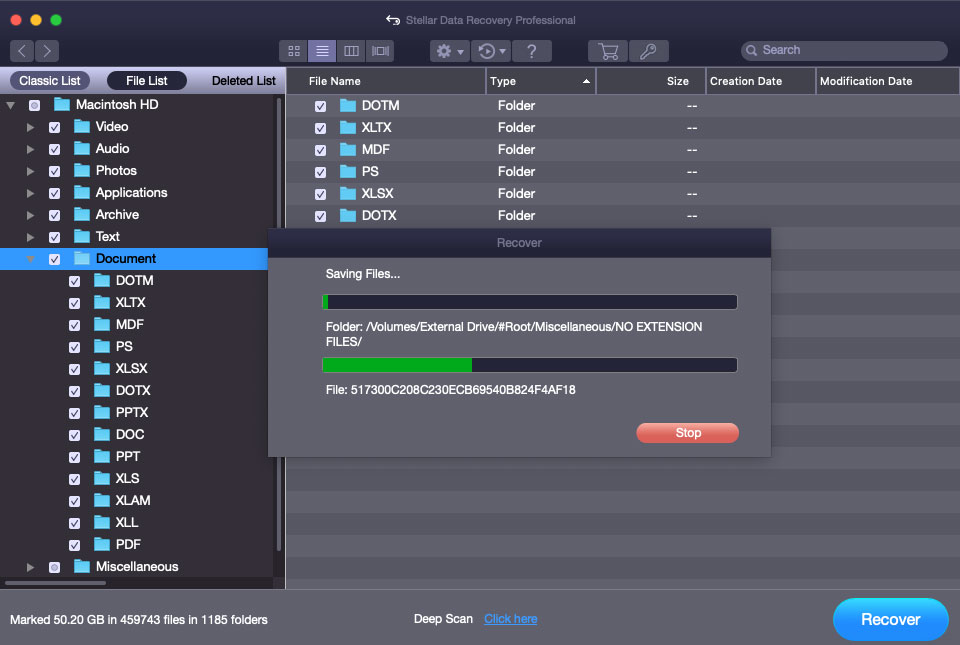Open the Deep Scan Click here link

[x=511, y=619]
